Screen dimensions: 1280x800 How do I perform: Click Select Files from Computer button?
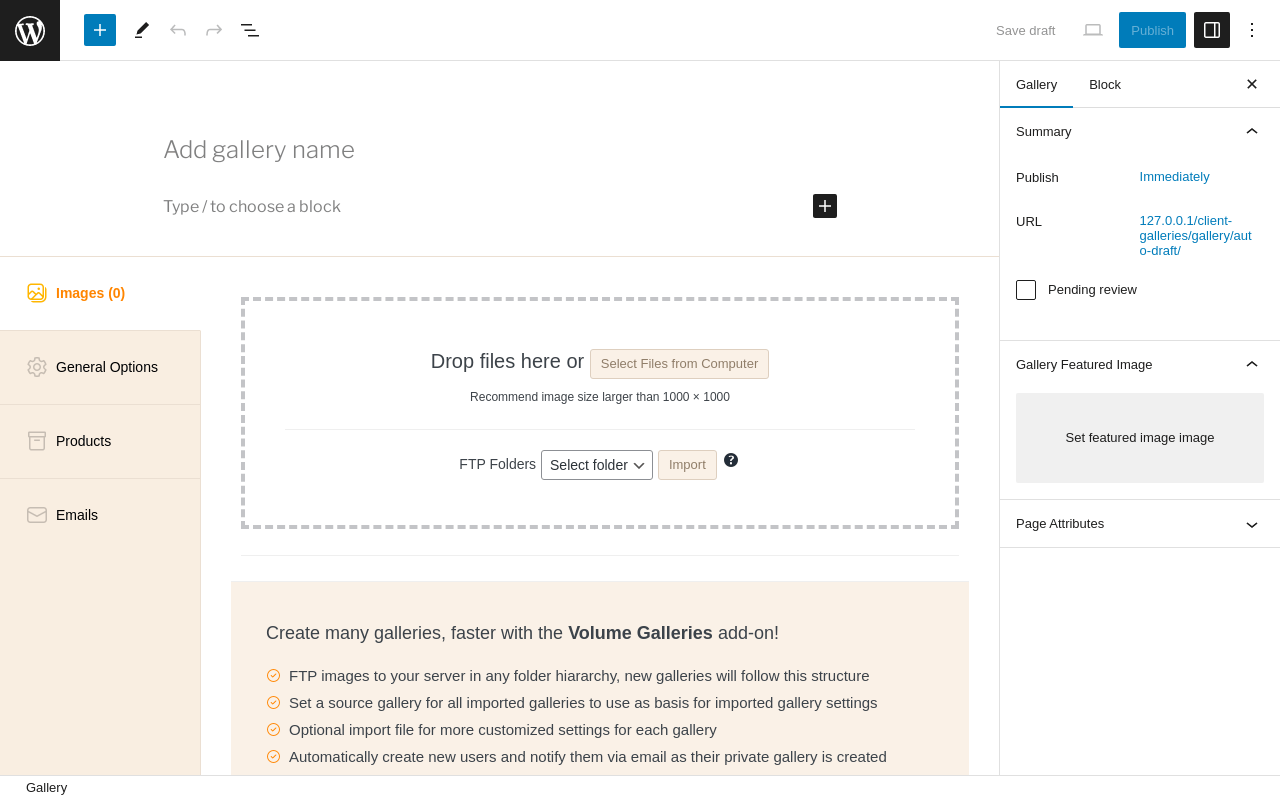click(679, 364)
